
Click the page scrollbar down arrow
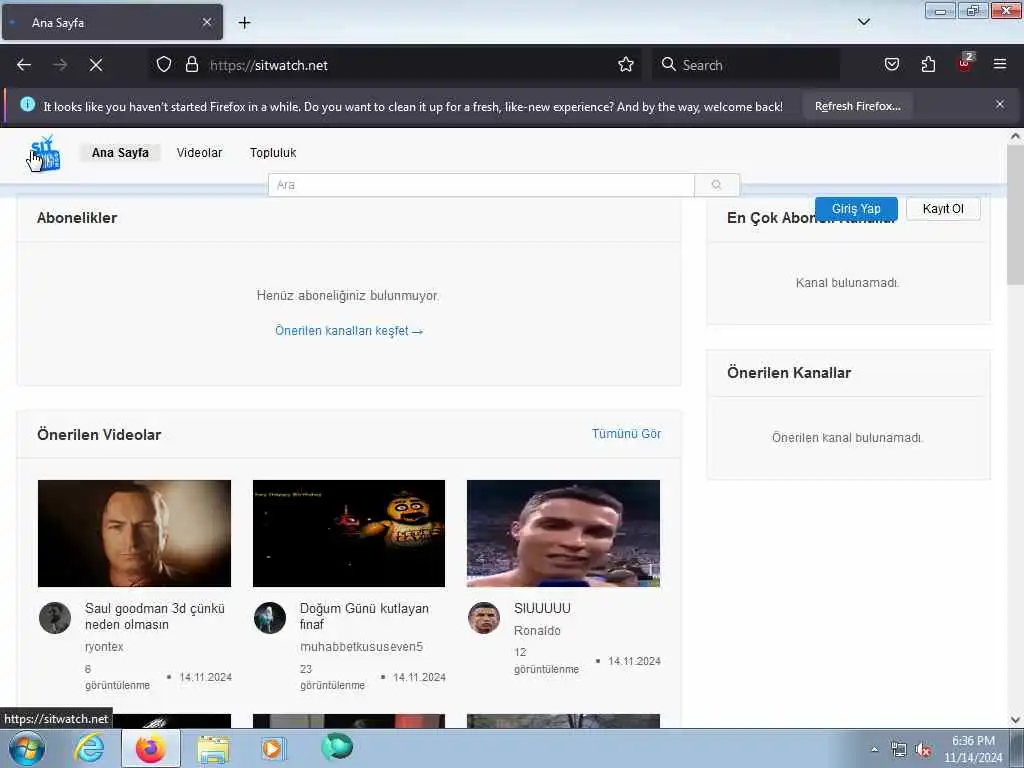(1015, 720)
